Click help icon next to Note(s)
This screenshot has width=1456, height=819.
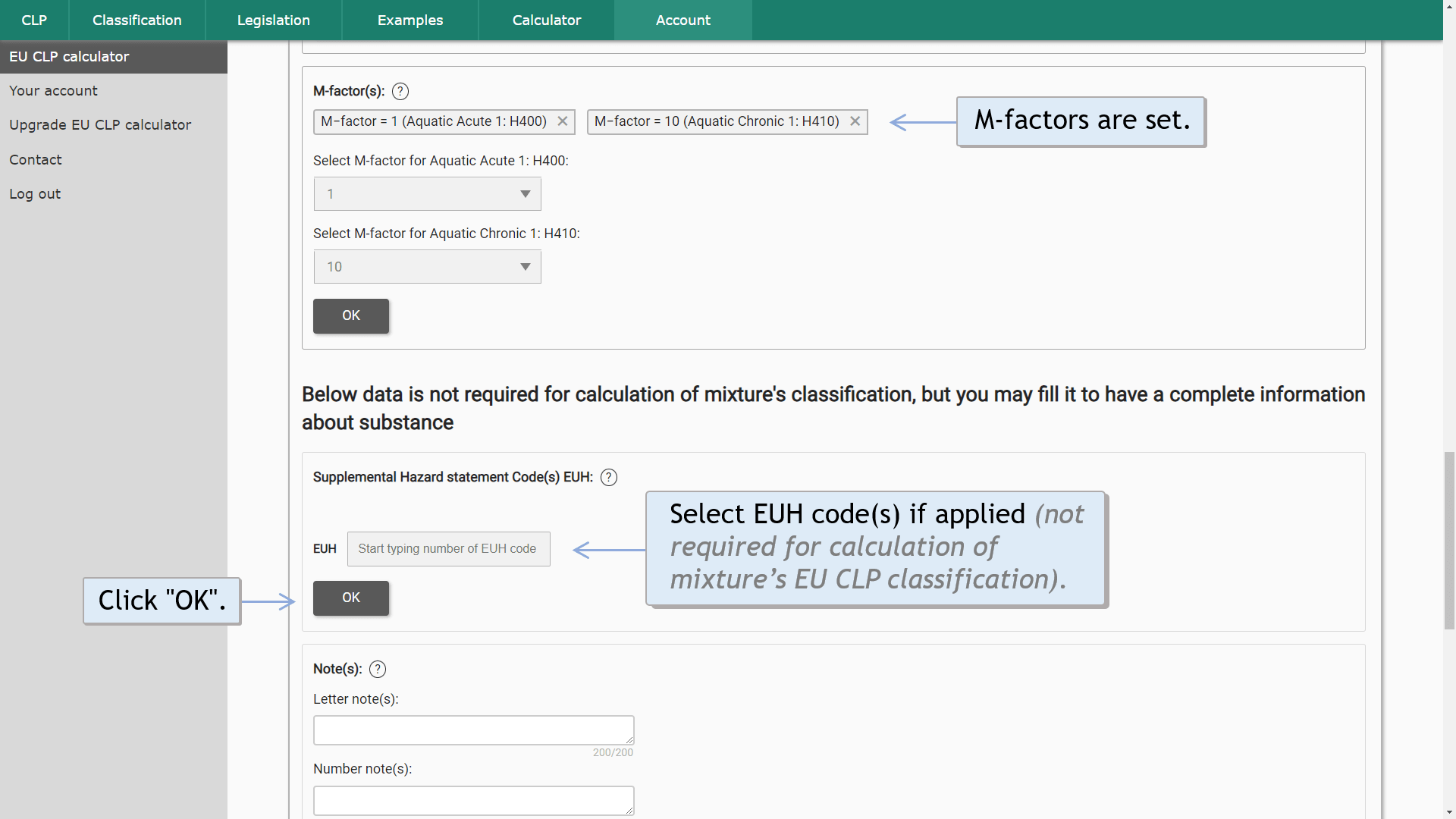[x=378, y=668]
